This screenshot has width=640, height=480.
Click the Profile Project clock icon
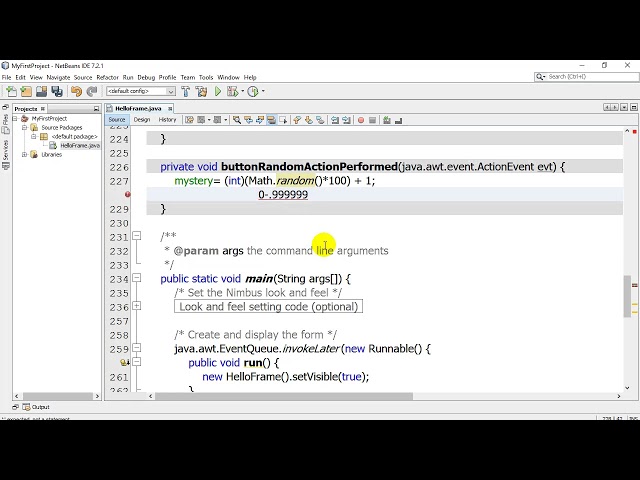(253, 91)
